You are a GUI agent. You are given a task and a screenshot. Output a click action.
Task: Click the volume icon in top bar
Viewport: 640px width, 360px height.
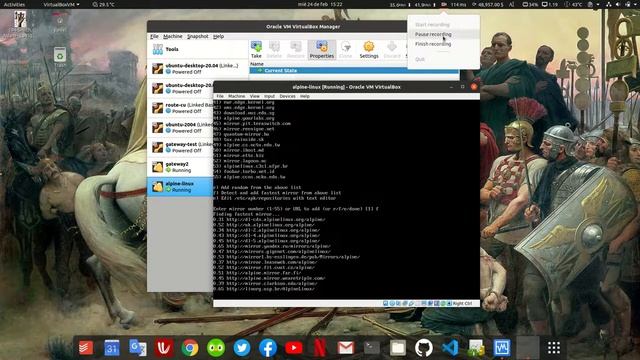[x=617, y=4]
